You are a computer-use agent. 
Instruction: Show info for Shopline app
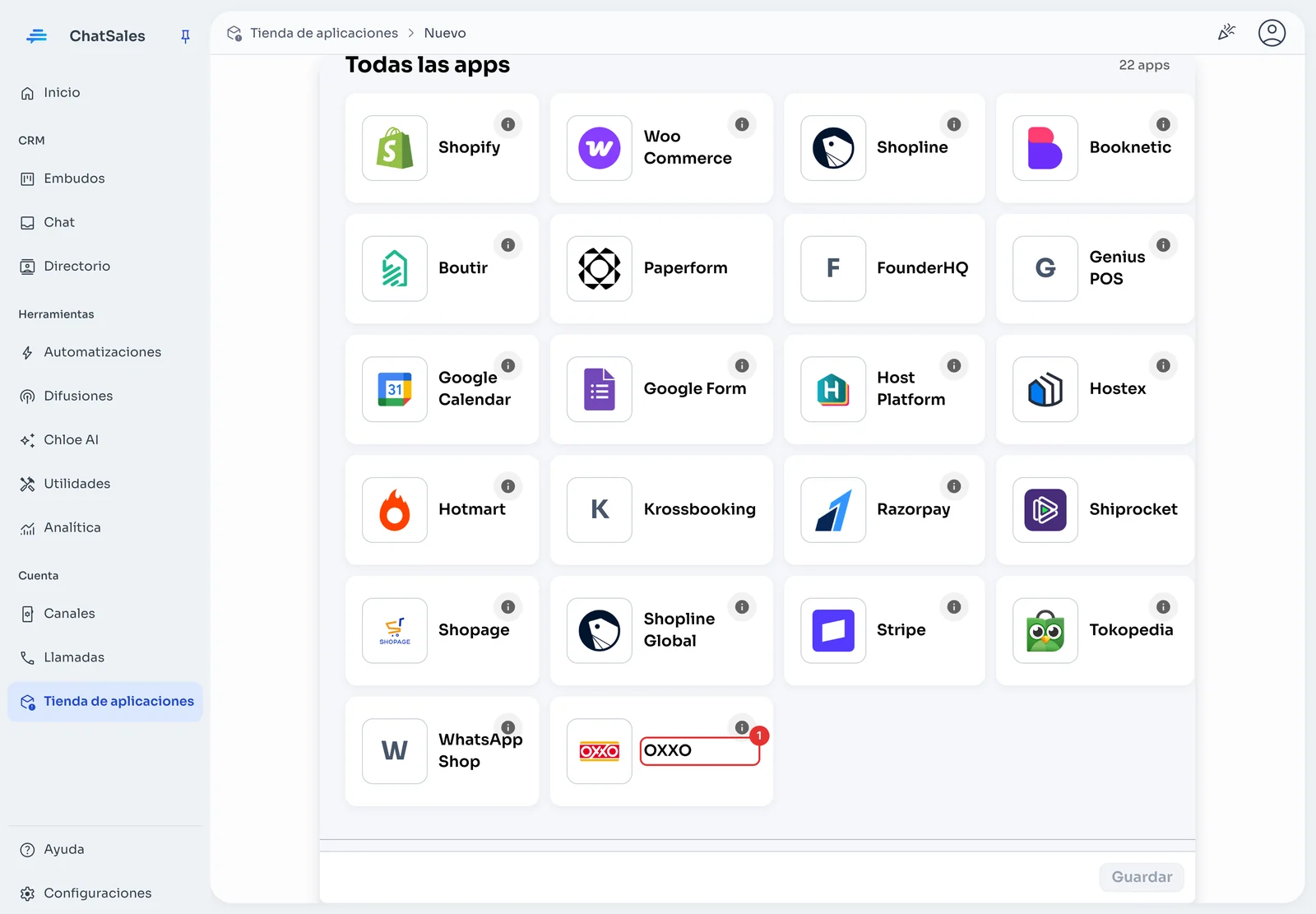[954, 124]
